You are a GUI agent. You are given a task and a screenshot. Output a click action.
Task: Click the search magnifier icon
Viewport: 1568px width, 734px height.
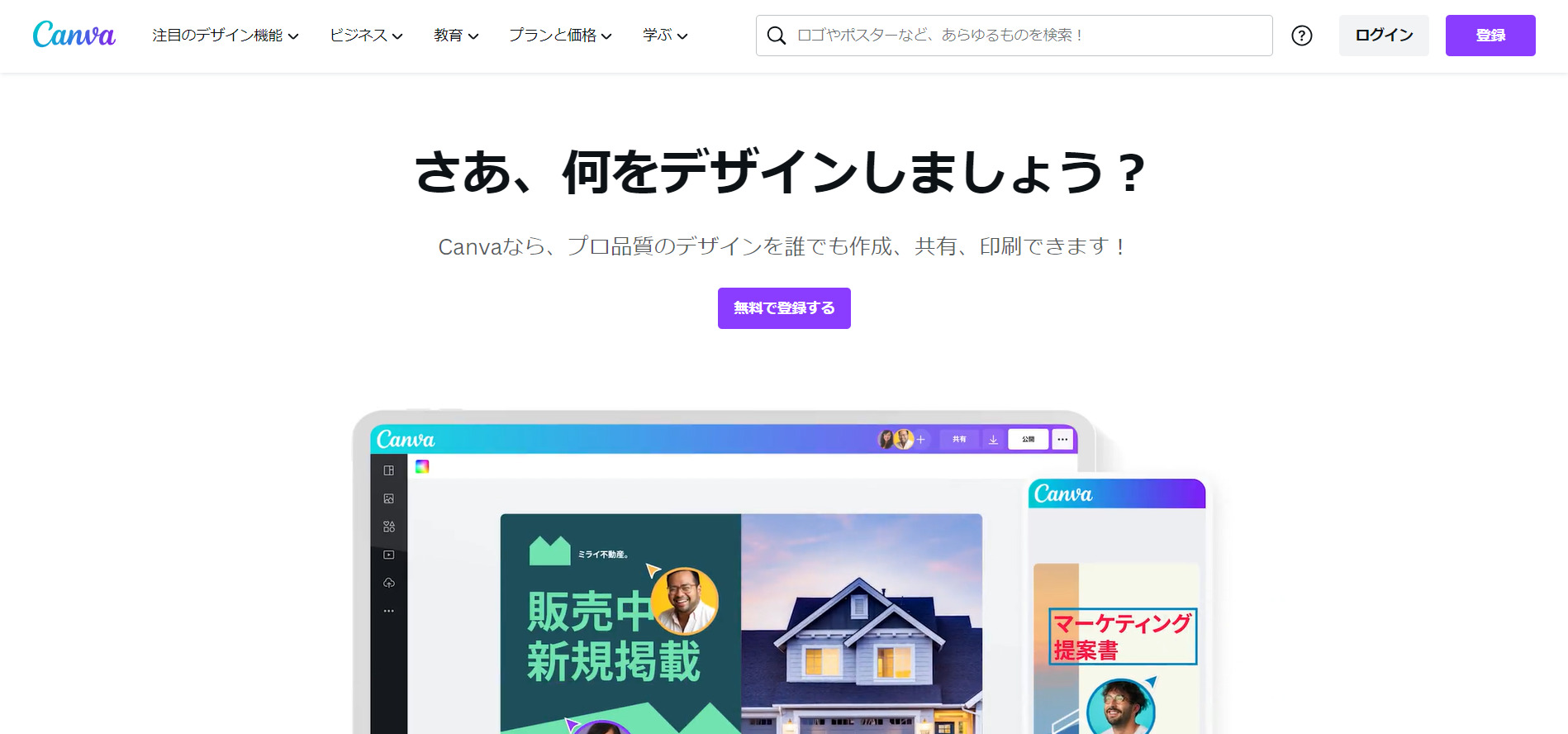(776, 36)
